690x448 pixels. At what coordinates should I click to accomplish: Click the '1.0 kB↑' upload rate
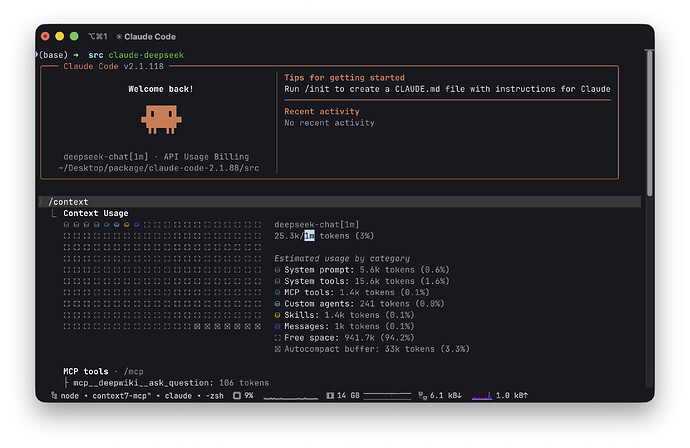coord(512,396)
